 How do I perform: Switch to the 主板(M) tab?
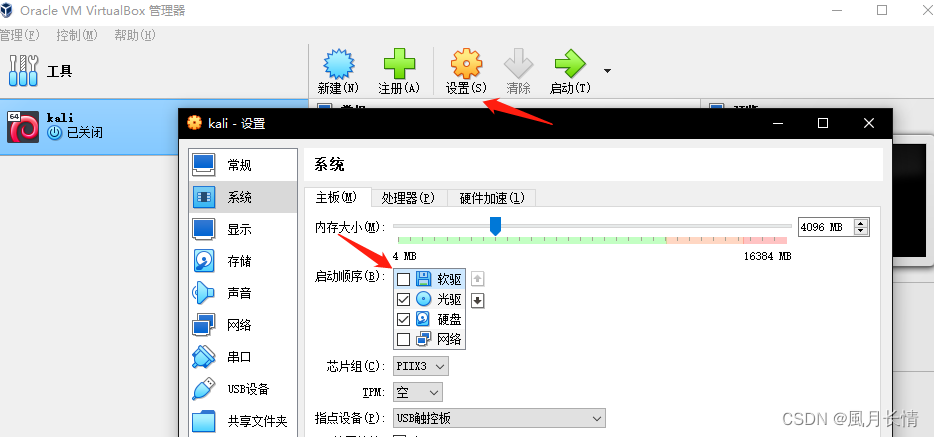(x=337, y=198)
